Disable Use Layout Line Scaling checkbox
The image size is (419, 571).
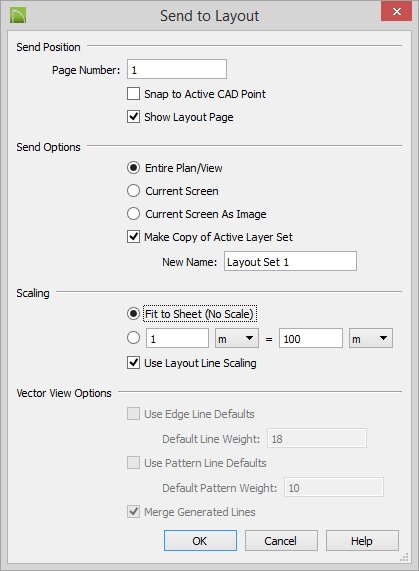point(133,362)
